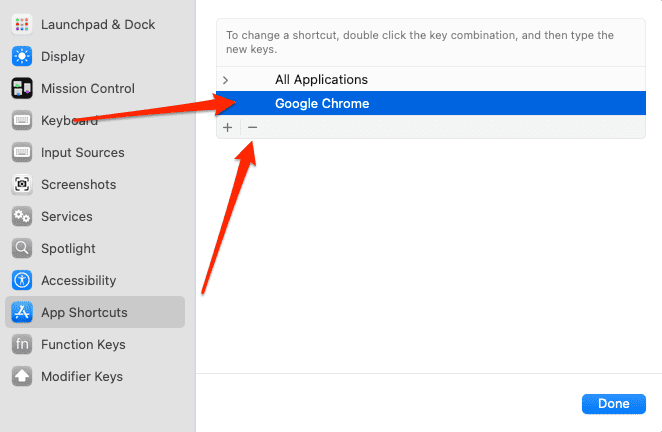Click the Mission Control icon

[x=22, y=88]
